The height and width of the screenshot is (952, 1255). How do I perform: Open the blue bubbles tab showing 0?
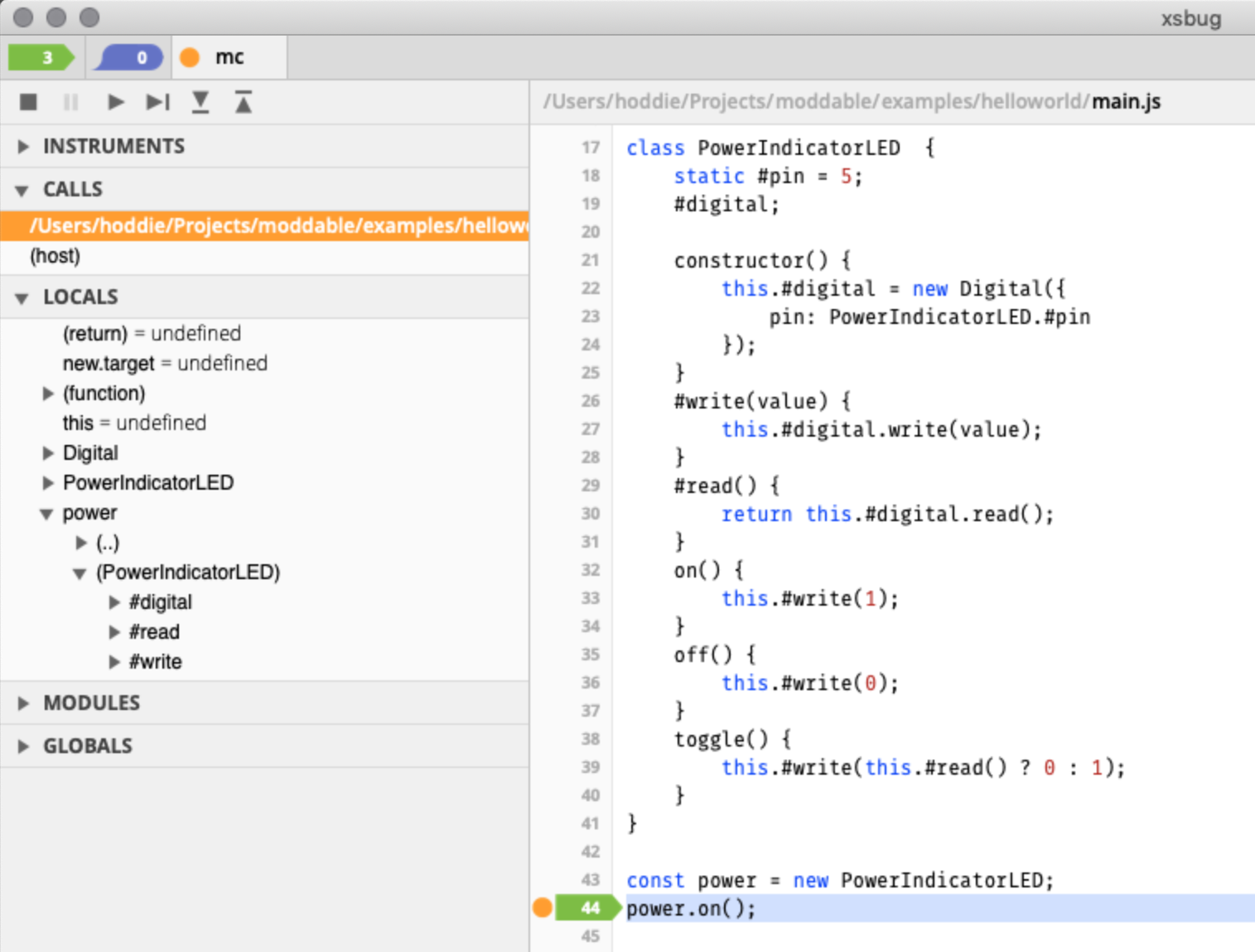pos(128,57)
